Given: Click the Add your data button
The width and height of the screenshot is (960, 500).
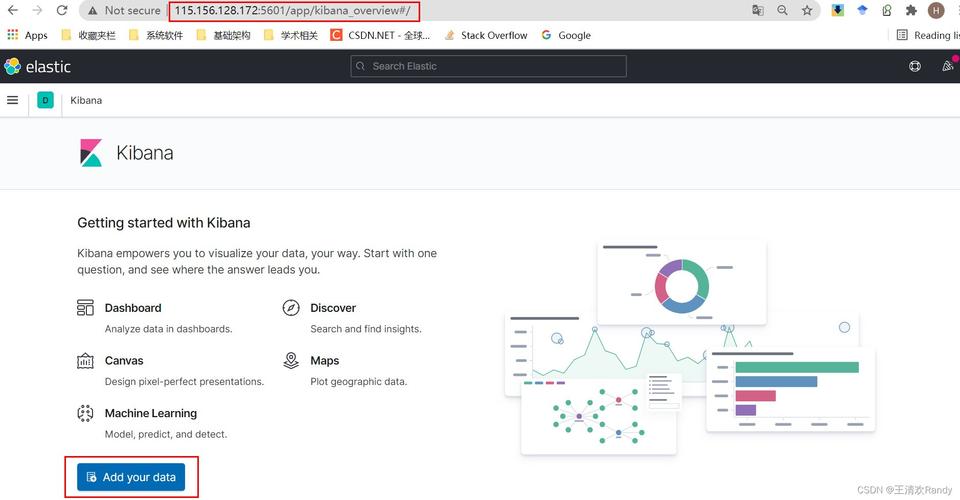Looking at the screenshot, I should click(x=131, y=477).
